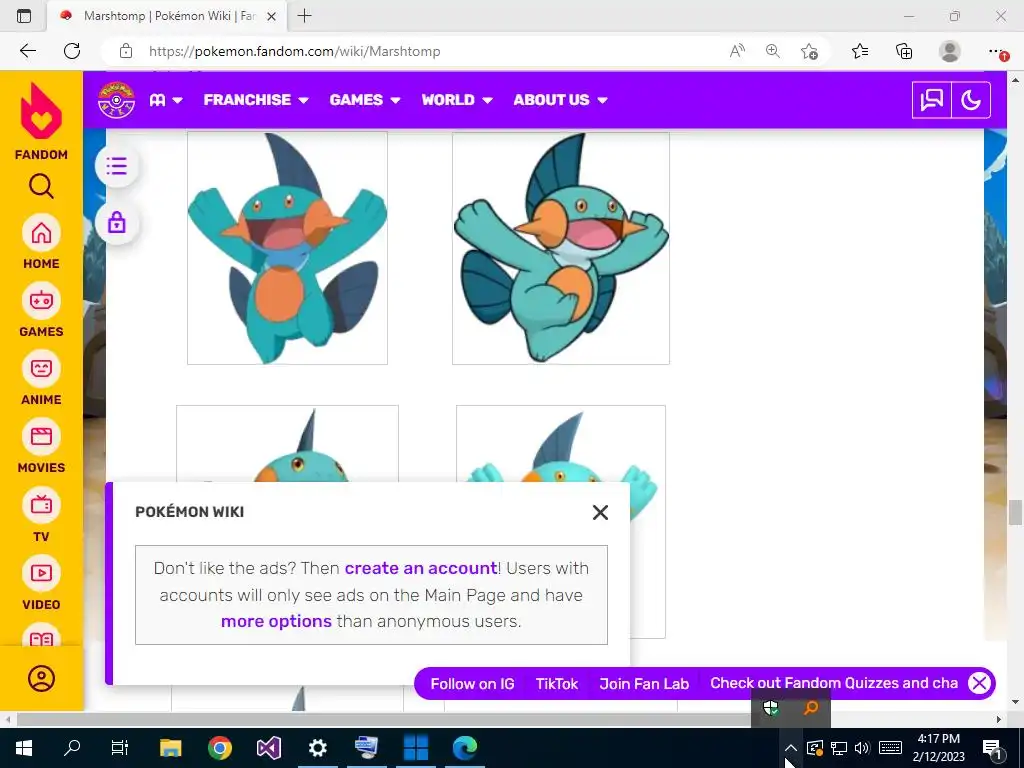Open the wiki discussions icon
Image resolution: width=1024 pixels, height=768 pixels.
931,100
